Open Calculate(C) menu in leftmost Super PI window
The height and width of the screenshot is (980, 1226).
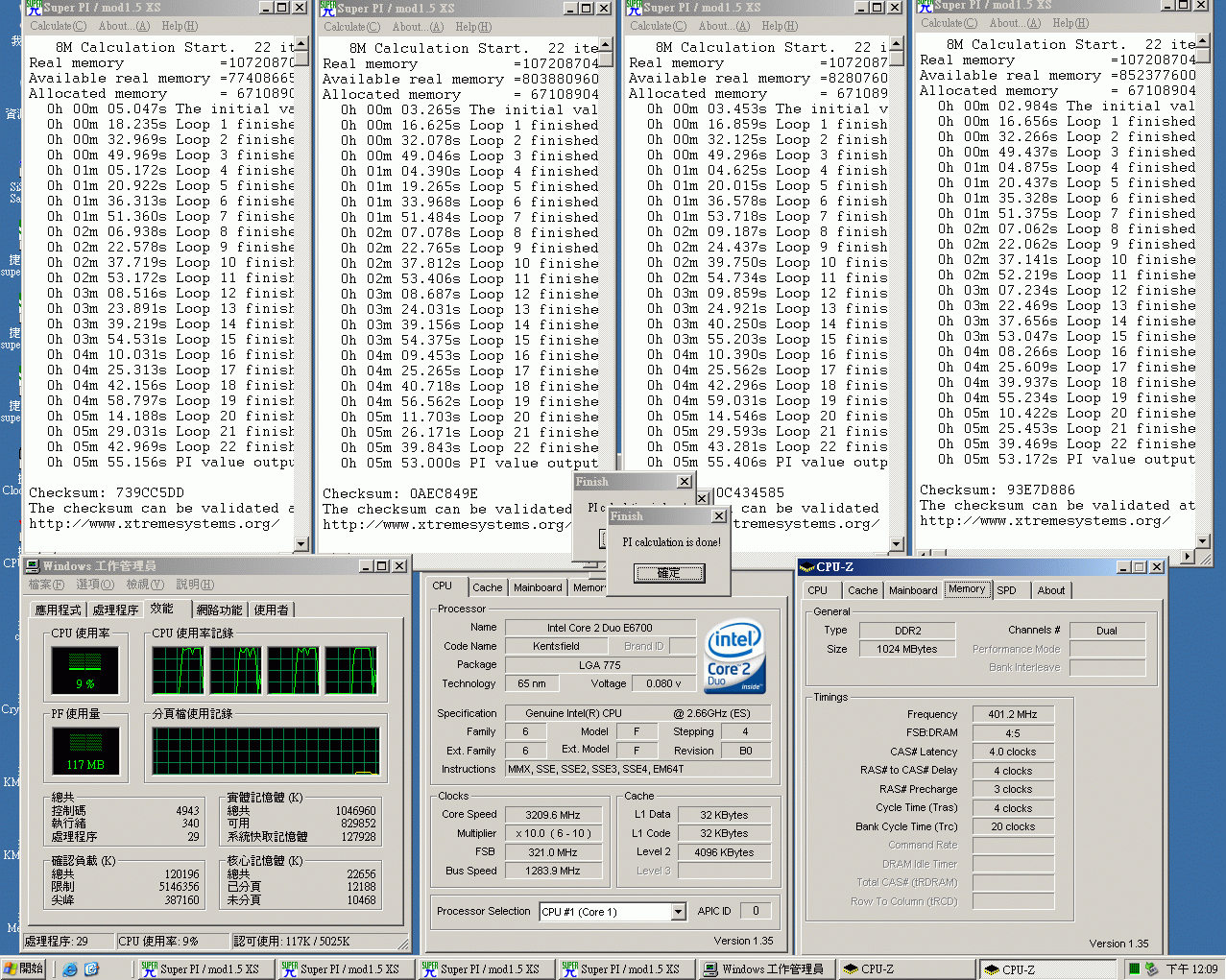tap(58, 26)
